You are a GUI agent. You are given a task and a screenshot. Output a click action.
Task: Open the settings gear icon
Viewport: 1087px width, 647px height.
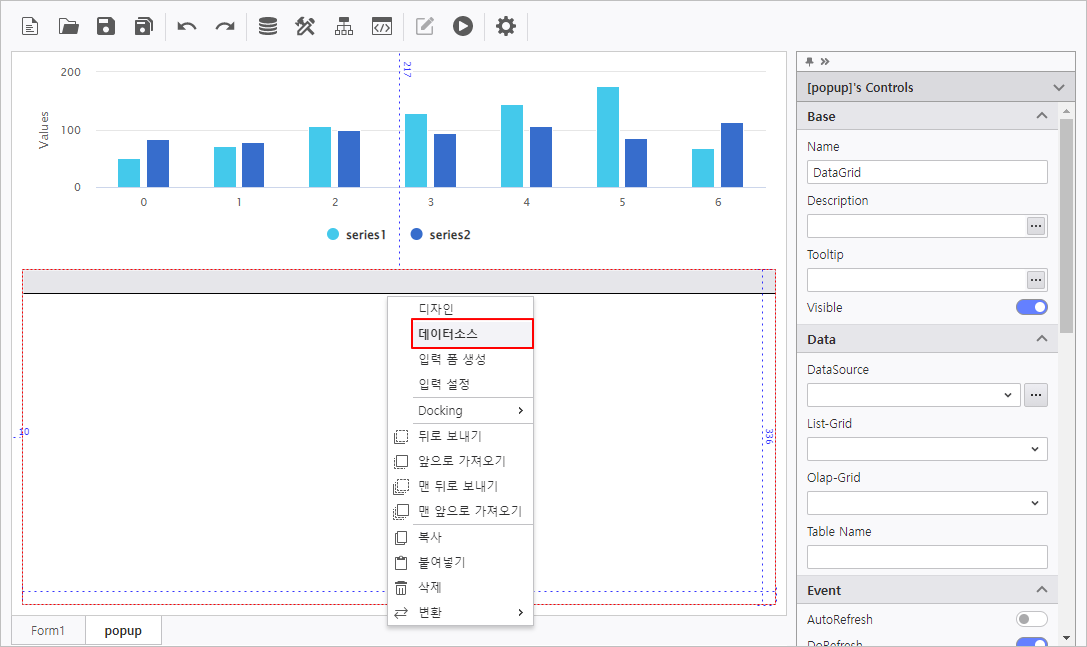(506, 27)
